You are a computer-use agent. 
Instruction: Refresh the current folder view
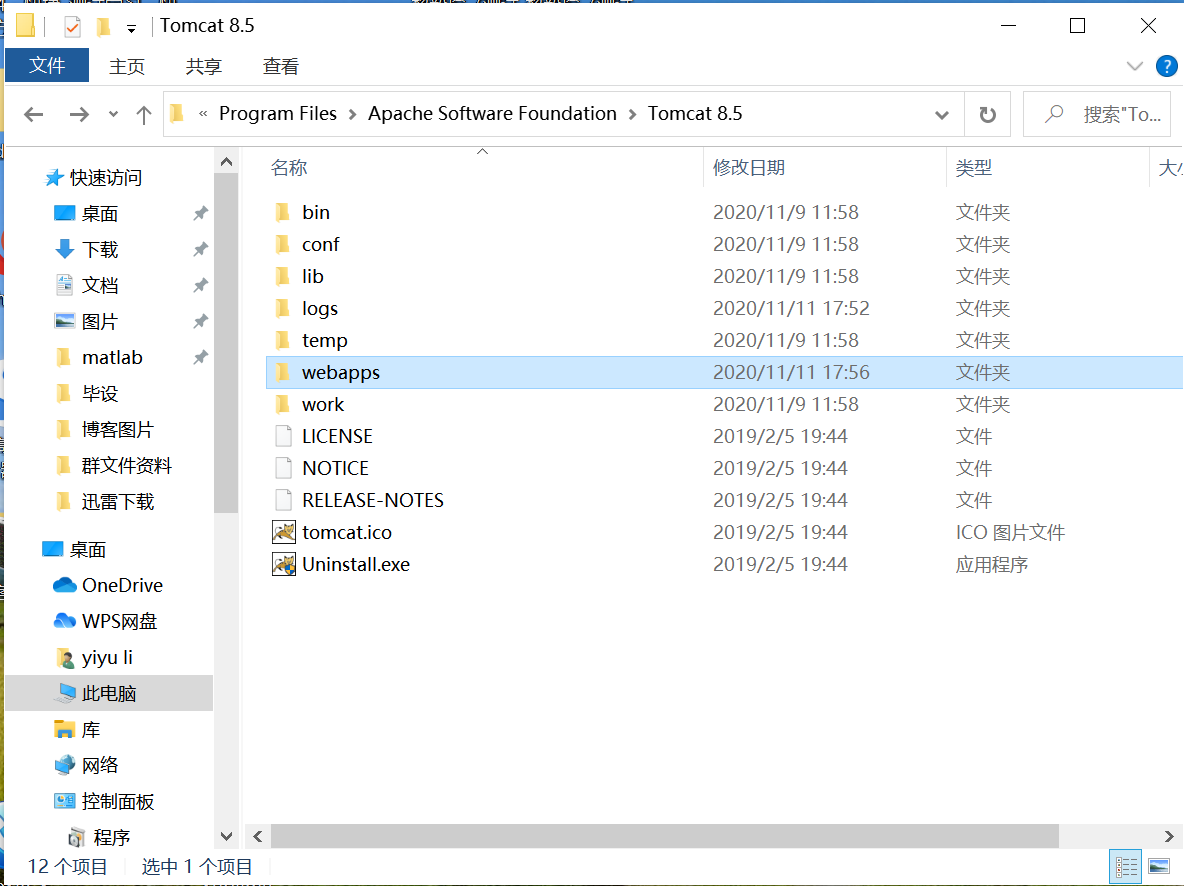987,115
